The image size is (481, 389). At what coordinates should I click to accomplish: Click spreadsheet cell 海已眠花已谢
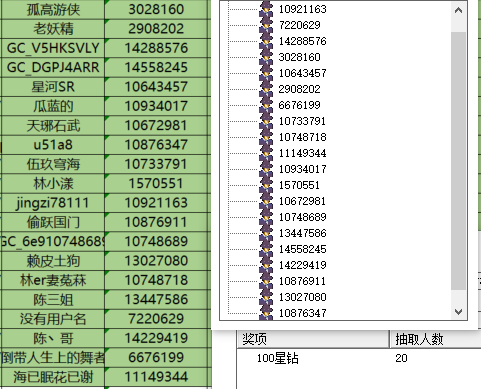point(53,377)
